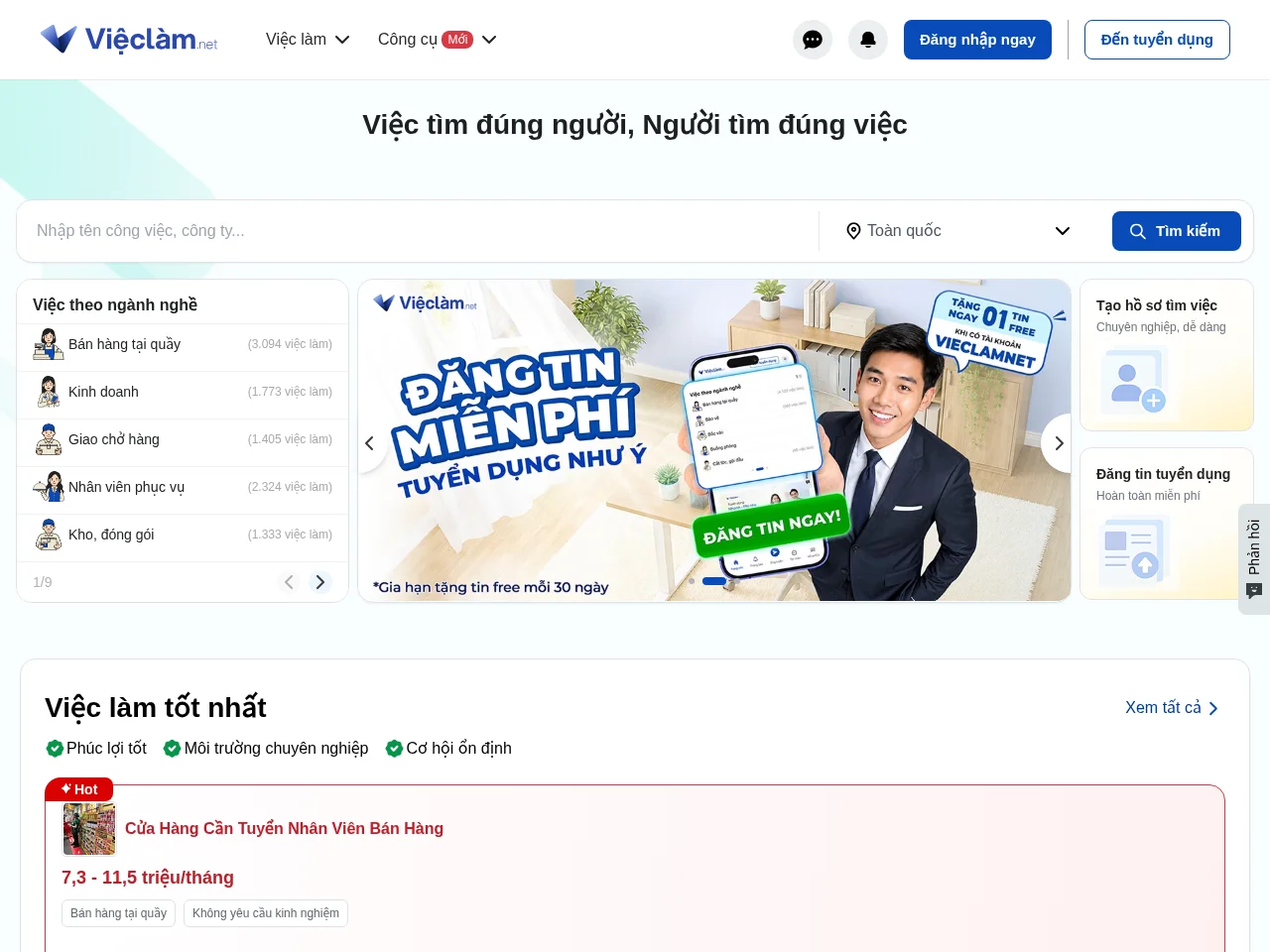
Task: Click the Kho, đóng gói category icon
Action: click(49, 535)
